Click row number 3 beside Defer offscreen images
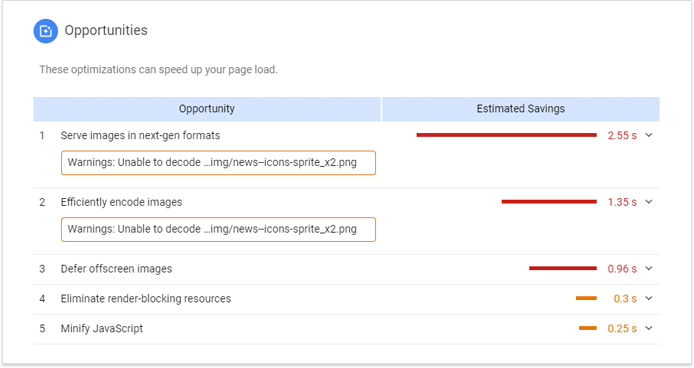 (x=42, y=269)
